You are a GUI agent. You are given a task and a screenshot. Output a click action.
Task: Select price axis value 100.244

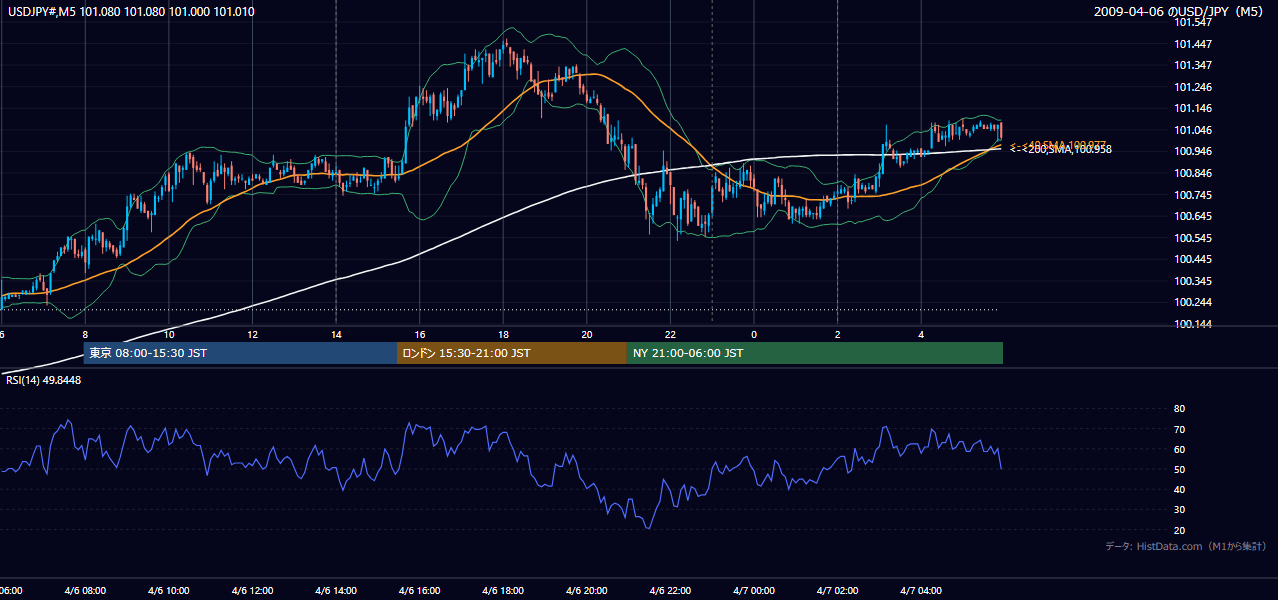click(1193, 302)
